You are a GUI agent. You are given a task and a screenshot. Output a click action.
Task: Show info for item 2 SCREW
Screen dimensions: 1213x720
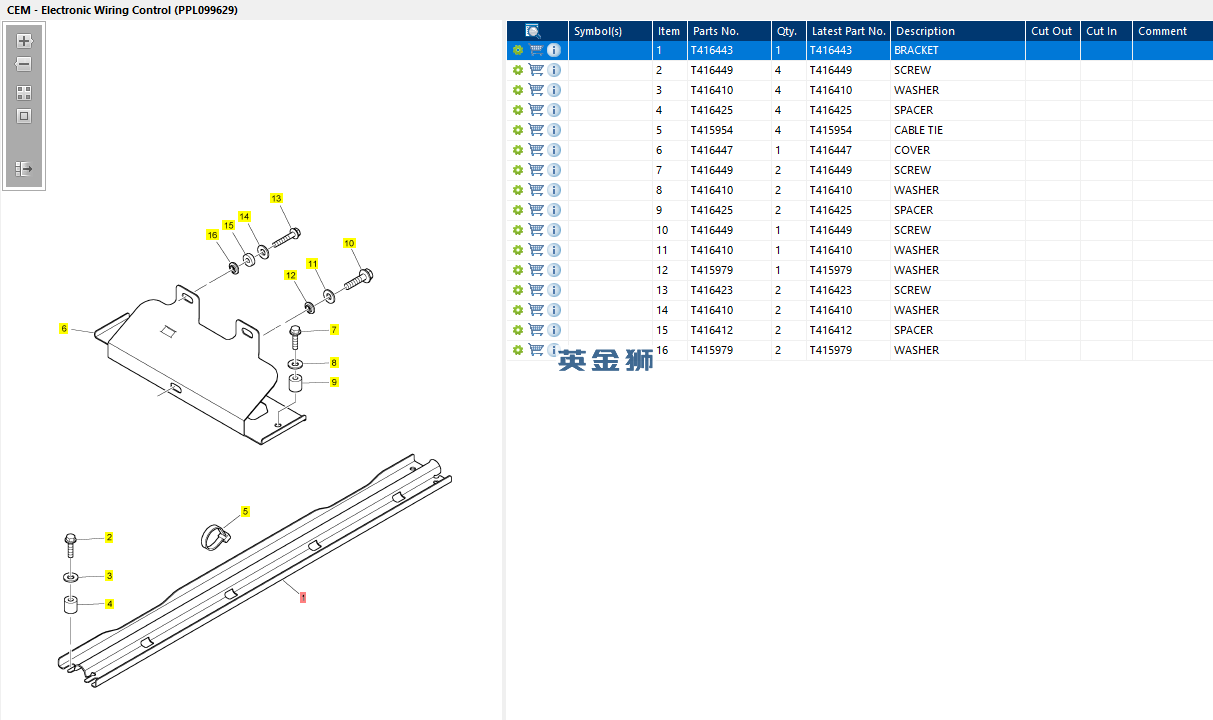click(554, 70)
